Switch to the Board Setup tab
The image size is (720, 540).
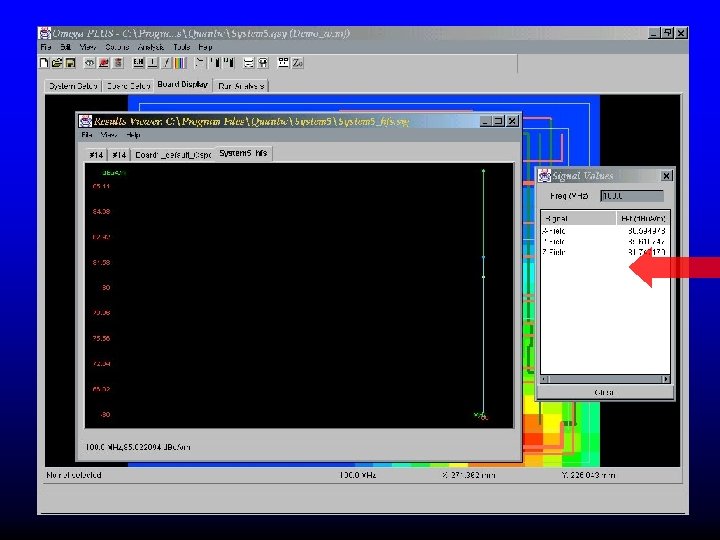click(128, 86)
